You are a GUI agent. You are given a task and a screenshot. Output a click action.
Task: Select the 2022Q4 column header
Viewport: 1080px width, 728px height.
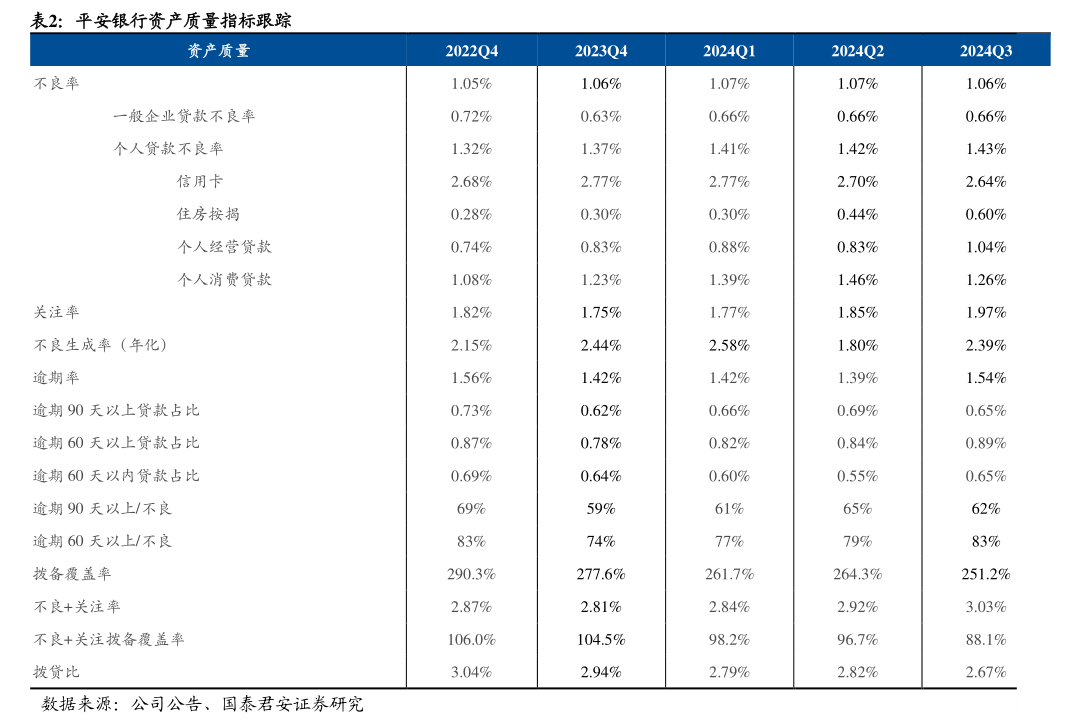(471, 51)
